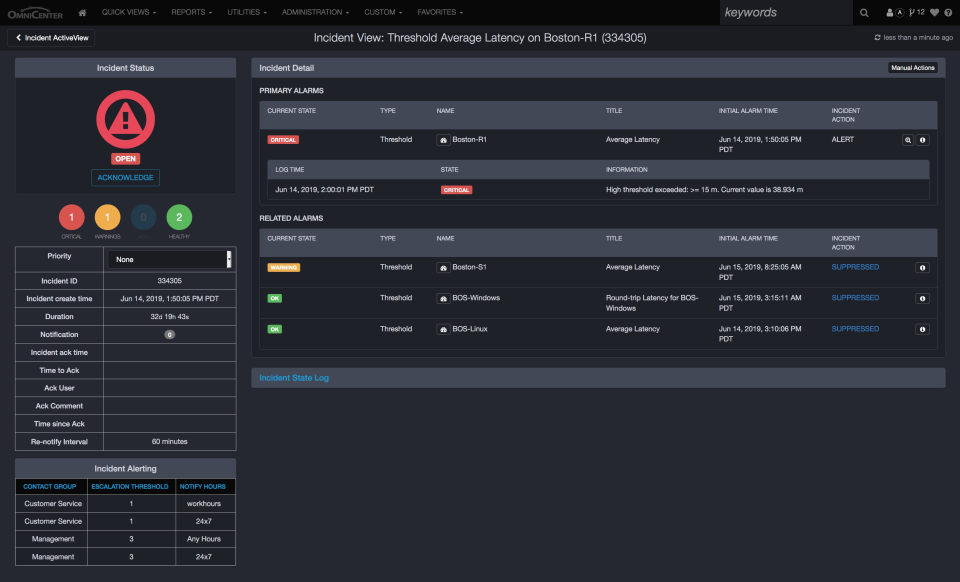Open the Favorites dropdown menu
This screenshot has width=960, height=582.
tap(440, 12)
